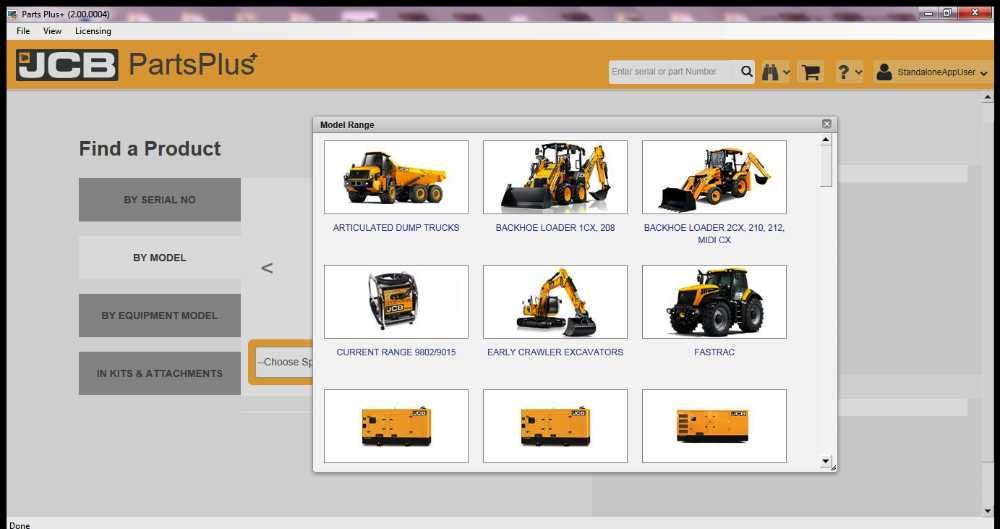Open EARLY CRAWLER EXCAVATORS link

[555, 352]
